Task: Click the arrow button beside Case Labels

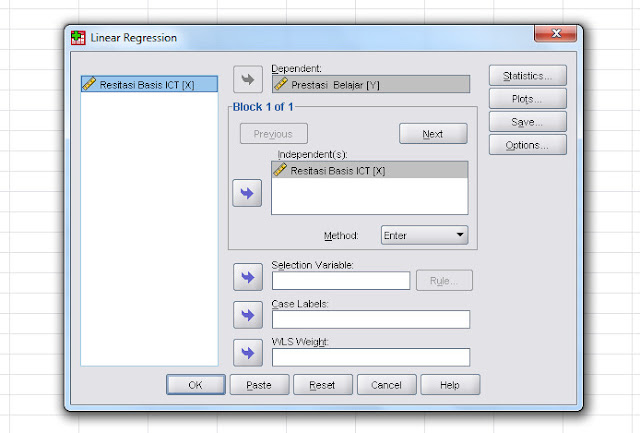Action: pyautogui.click(x=248, y=315)
